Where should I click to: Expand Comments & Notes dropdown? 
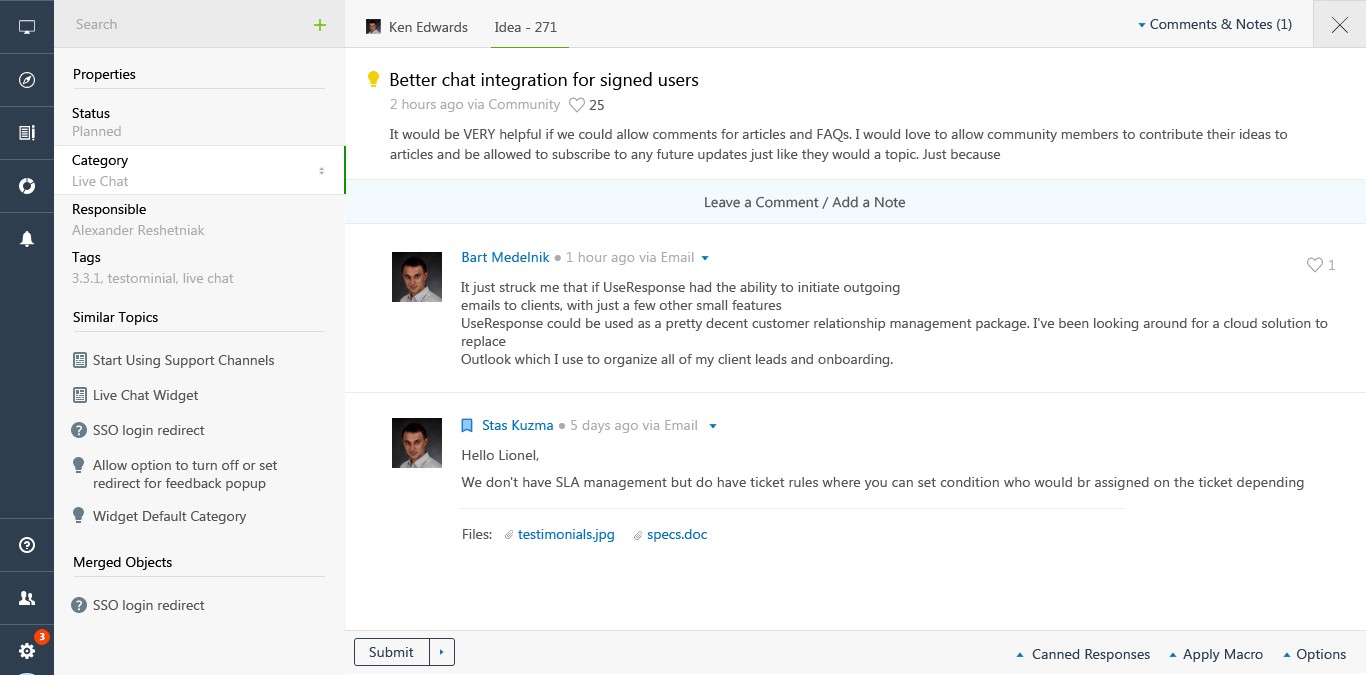1215,25
